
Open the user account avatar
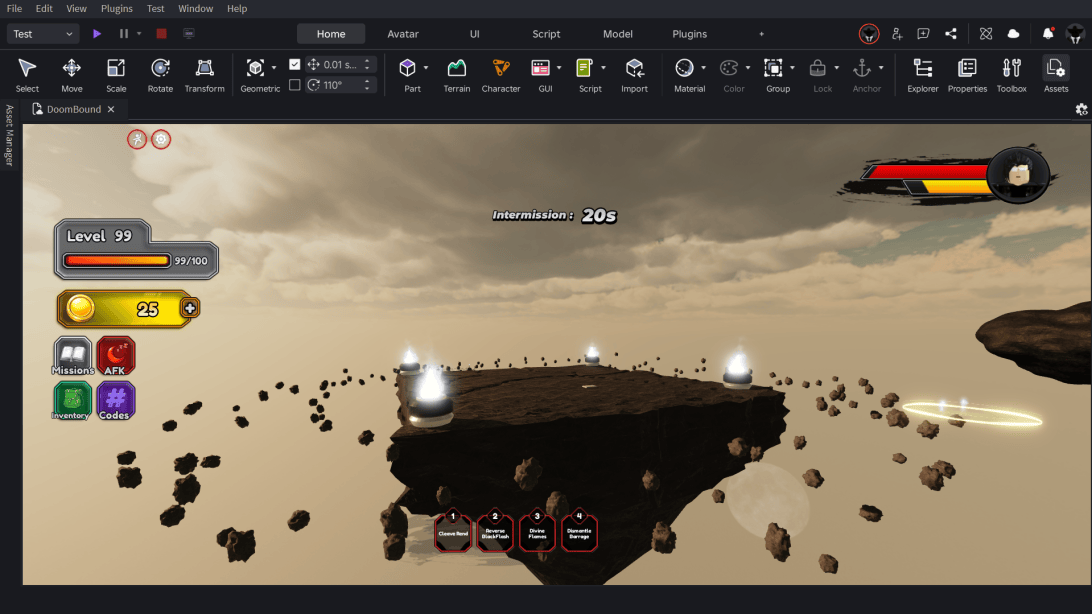(1075, 33)
